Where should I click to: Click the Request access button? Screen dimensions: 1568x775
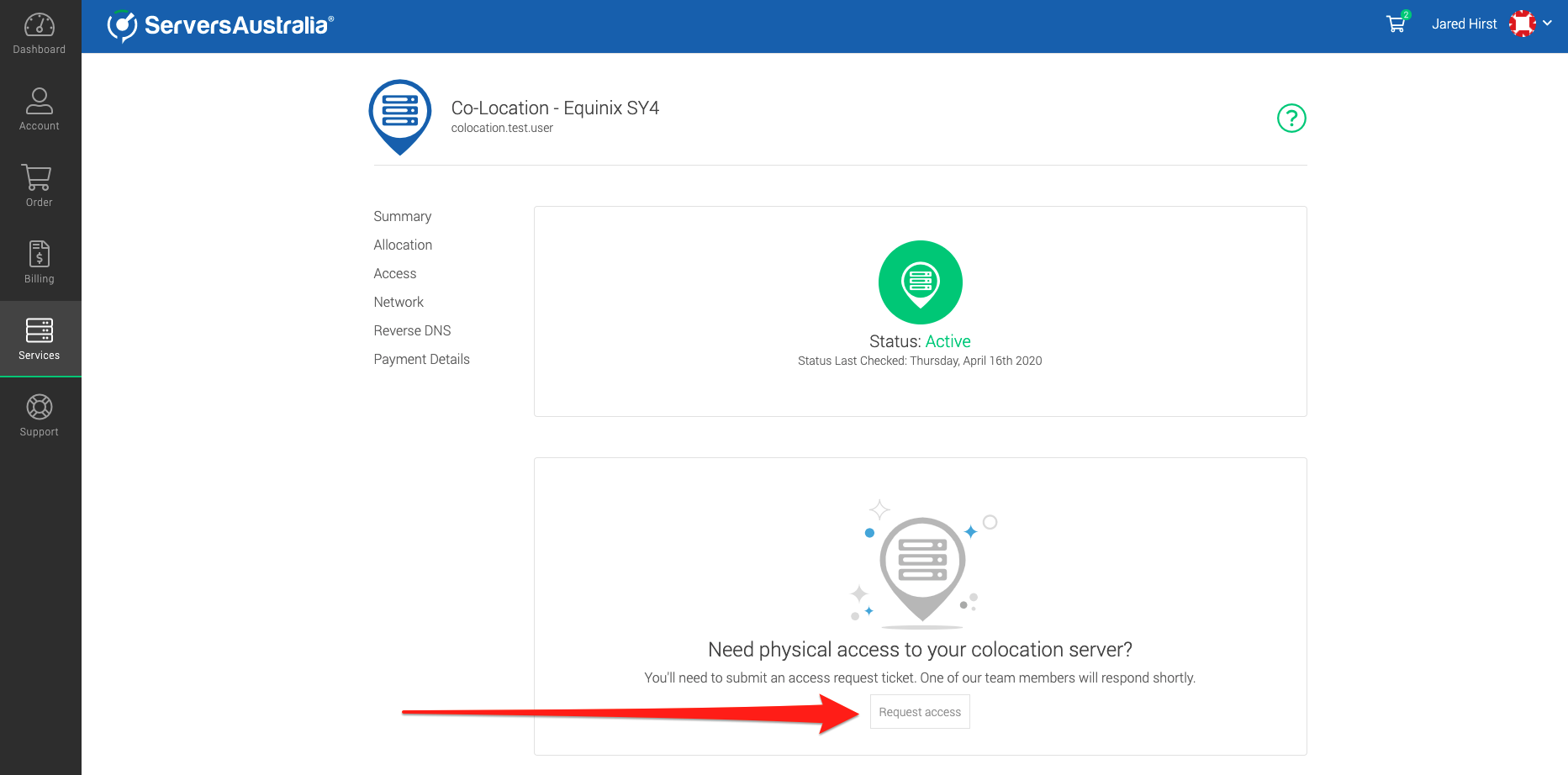(x=919, y=712)
